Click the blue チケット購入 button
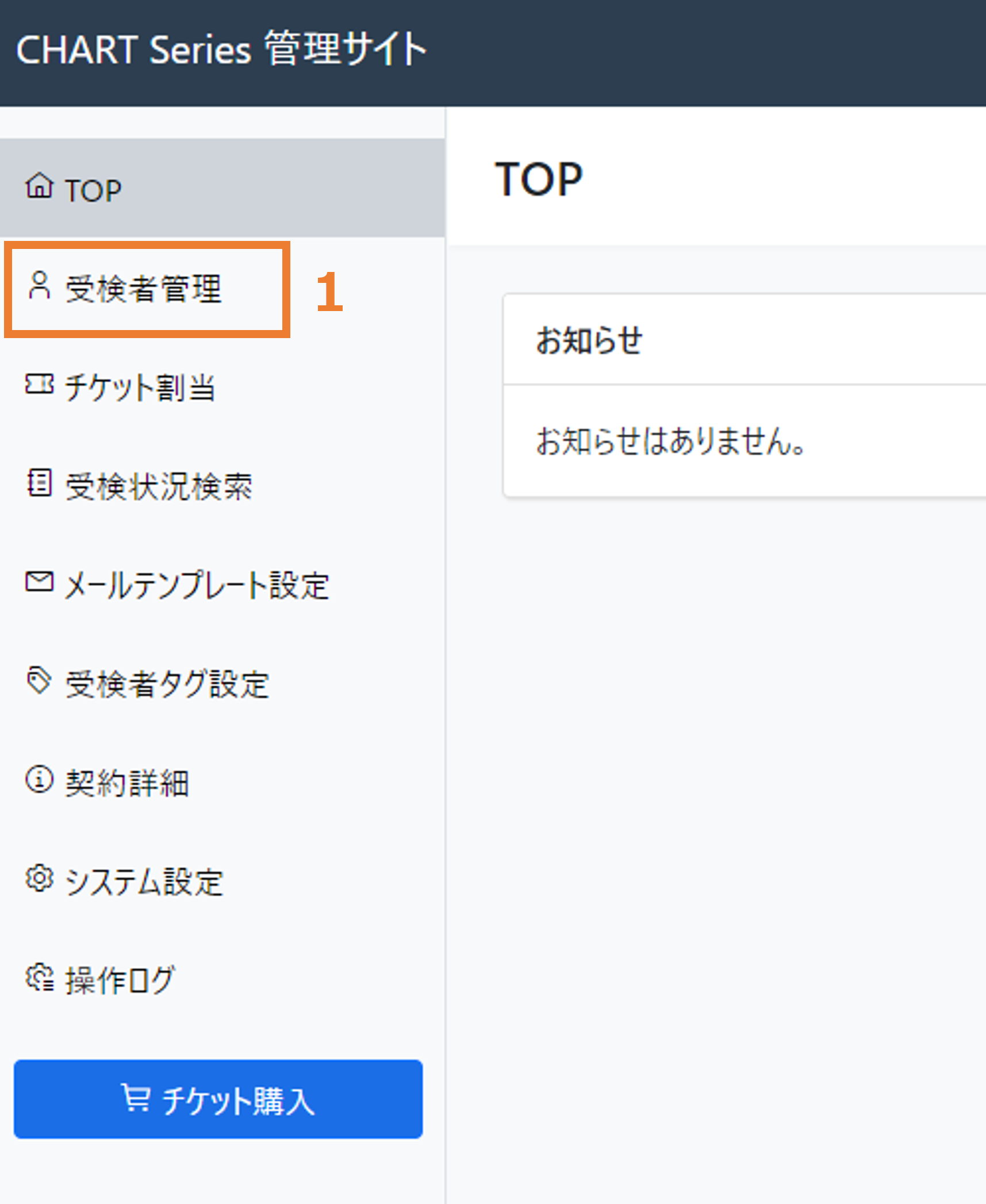This screenshot has height=1204, width=986. pyautogui.click(x=218, y=1099)
